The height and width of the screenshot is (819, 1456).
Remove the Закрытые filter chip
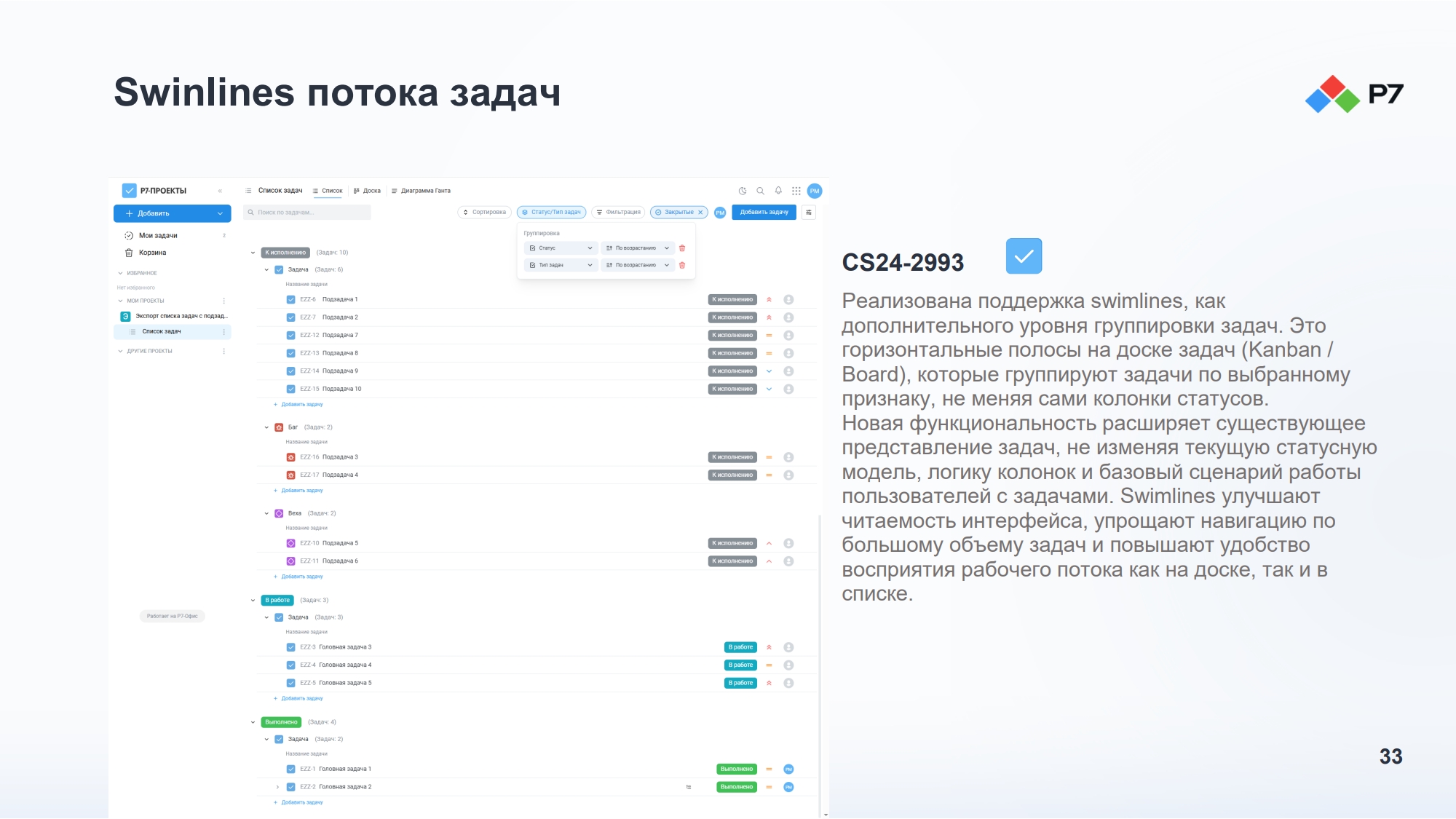click(x=700, y=213)
